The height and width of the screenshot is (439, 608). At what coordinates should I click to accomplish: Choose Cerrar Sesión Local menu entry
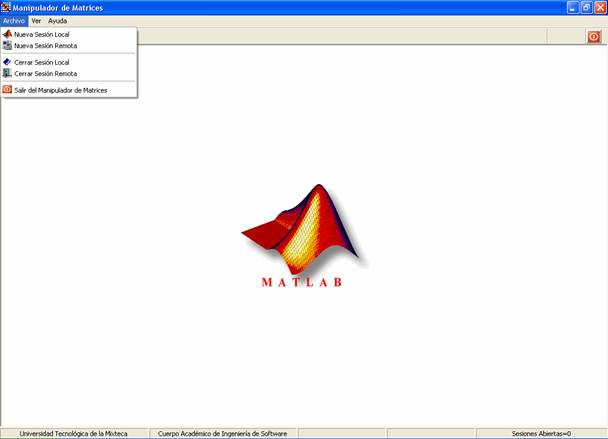point(69,62)
